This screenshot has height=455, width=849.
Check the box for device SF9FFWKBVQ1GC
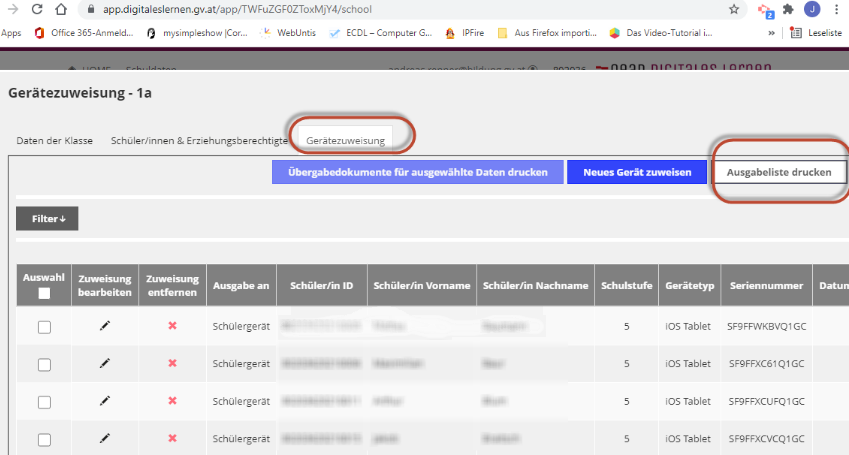[x=44, y=327]
